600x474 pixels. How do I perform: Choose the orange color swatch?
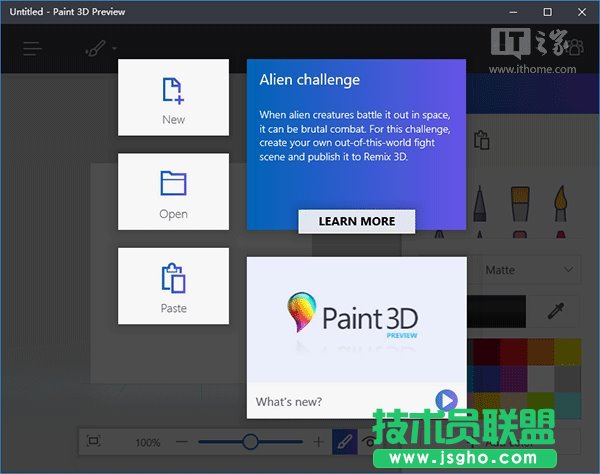point(541,352)
